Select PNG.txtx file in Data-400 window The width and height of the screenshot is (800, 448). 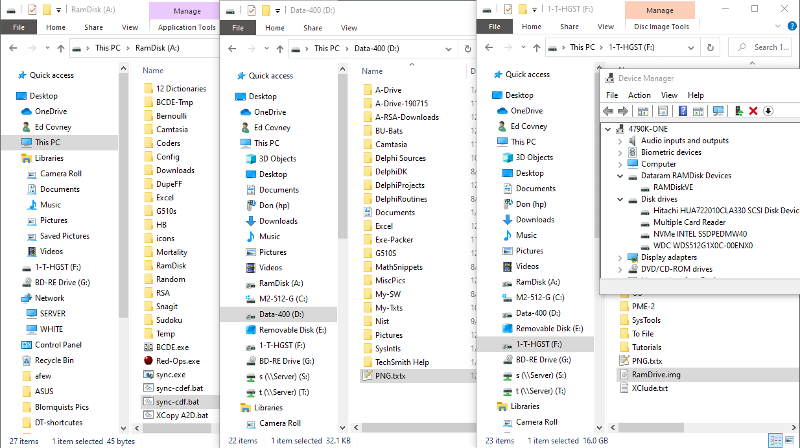pyautogui.click(x=390, y=376)
